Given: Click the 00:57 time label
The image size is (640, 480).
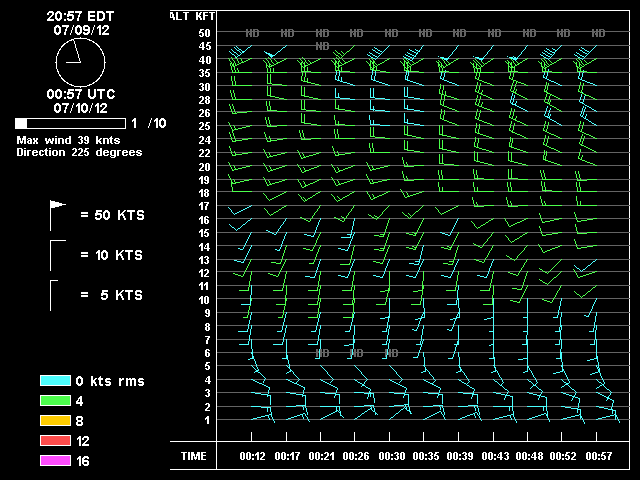Looking at the screenshot, I should click(x=598, y=456).
